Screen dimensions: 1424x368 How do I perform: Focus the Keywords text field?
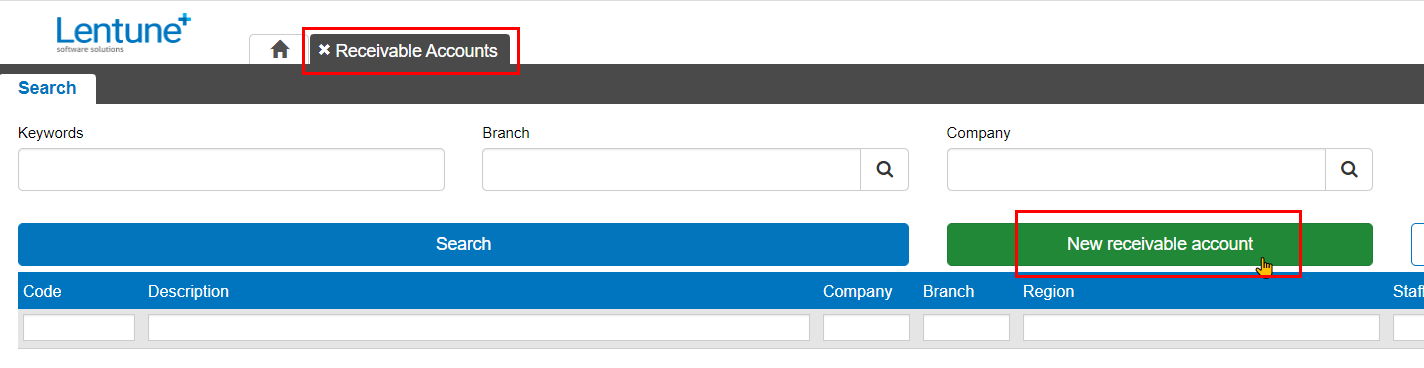click(231, 170)
